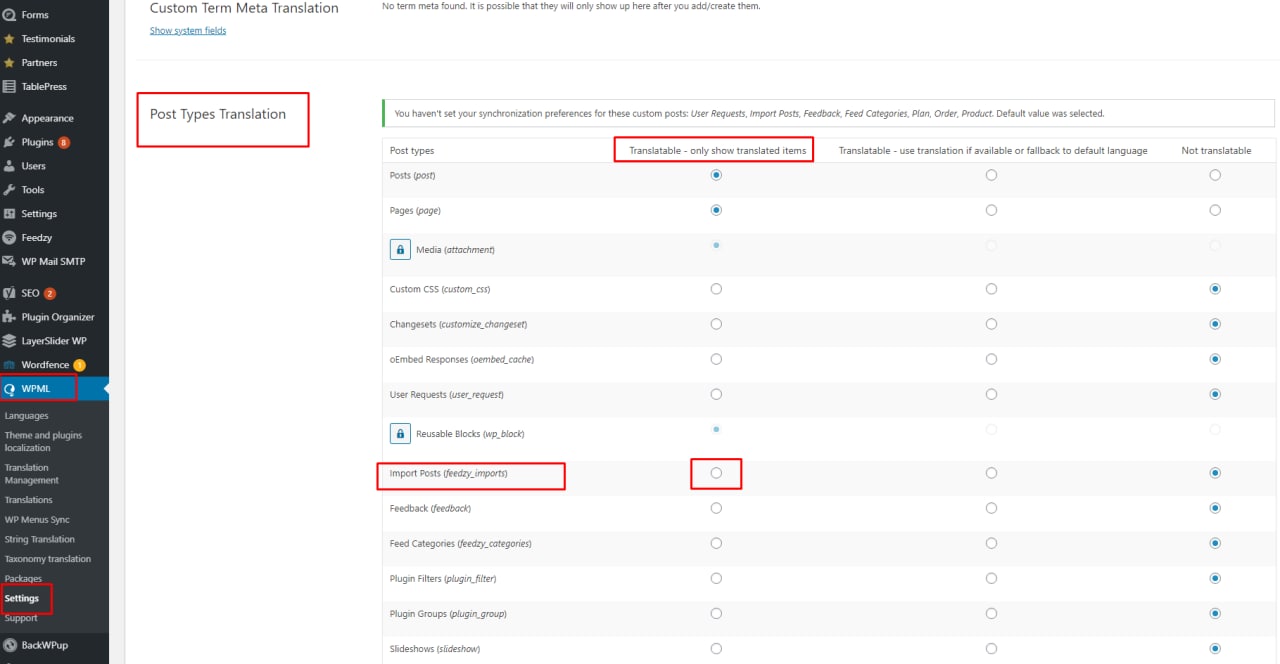Image resolution: width=1280 pixels, height=664 pixels.
Task: Select Not translatable for Posts (post)
Action: [1215, 175]
